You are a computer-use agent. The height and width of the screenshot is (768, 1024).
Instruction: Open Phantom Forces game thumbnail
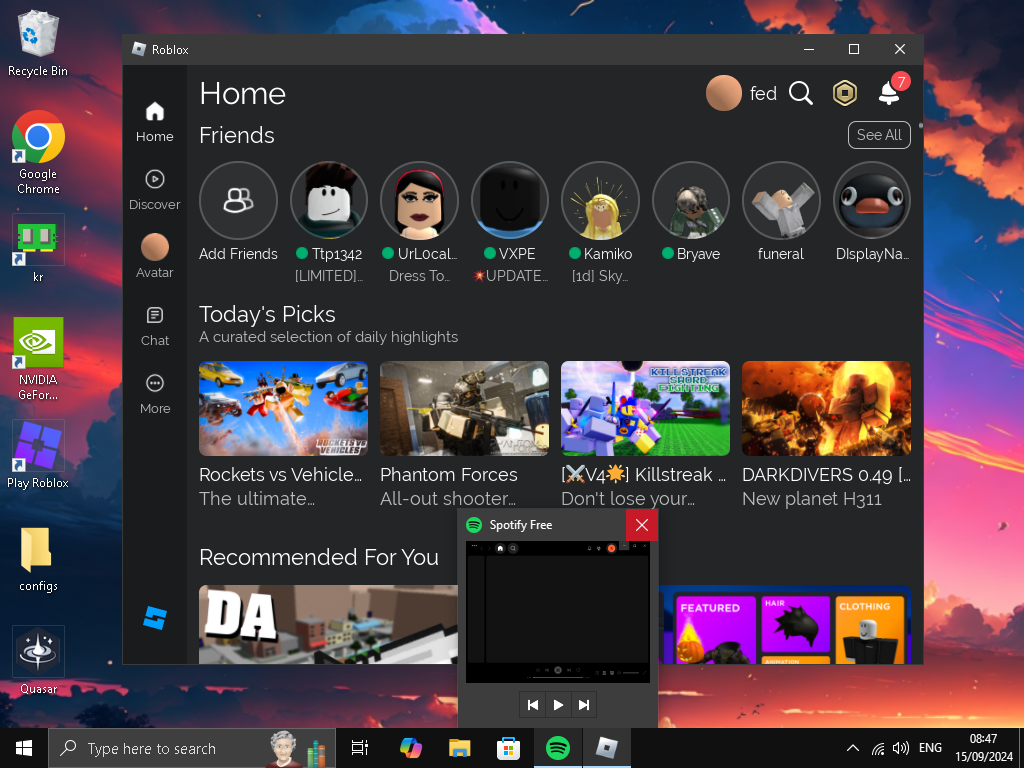click(464, 408)
